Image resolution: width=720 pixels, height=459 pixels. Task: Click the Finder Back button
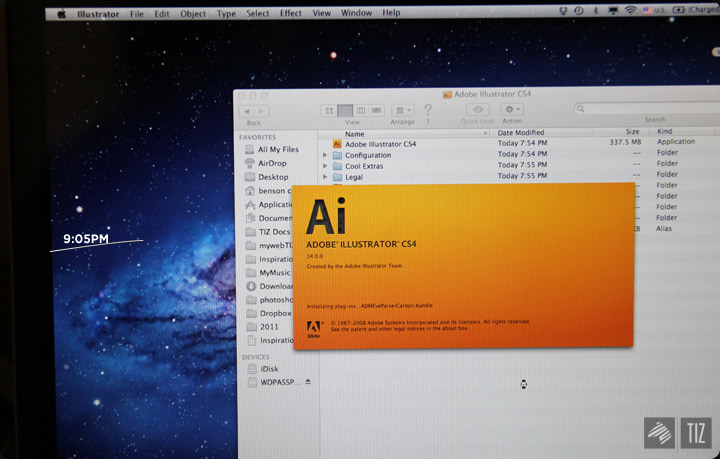pyautogui.click(x=247, y=110)
